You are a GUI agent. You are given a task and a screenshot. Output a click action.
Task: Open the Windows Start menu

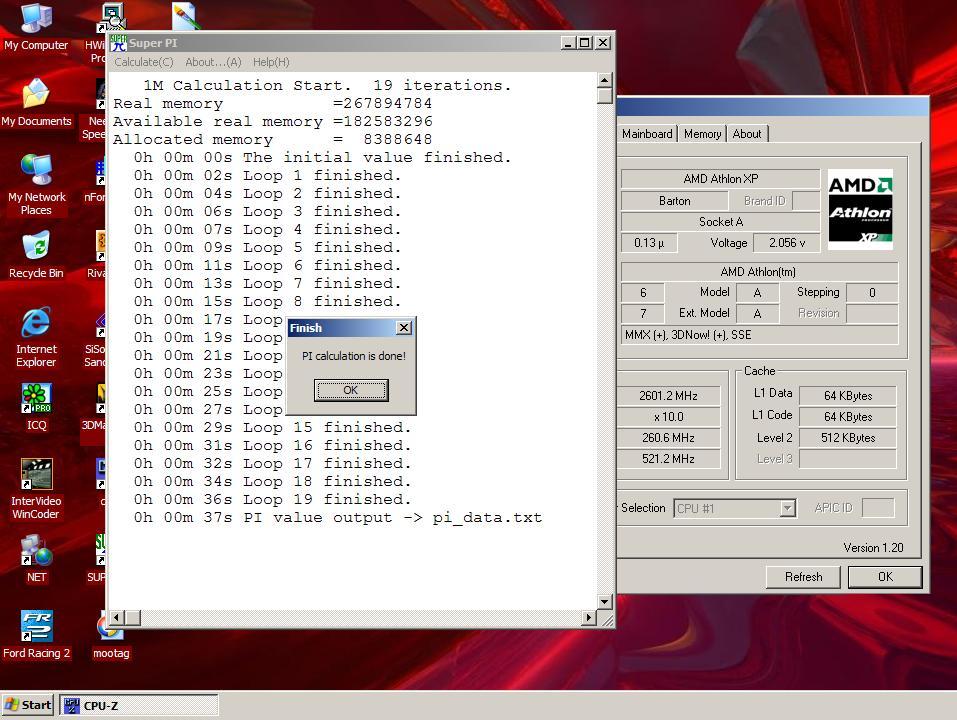coord(28,705)
